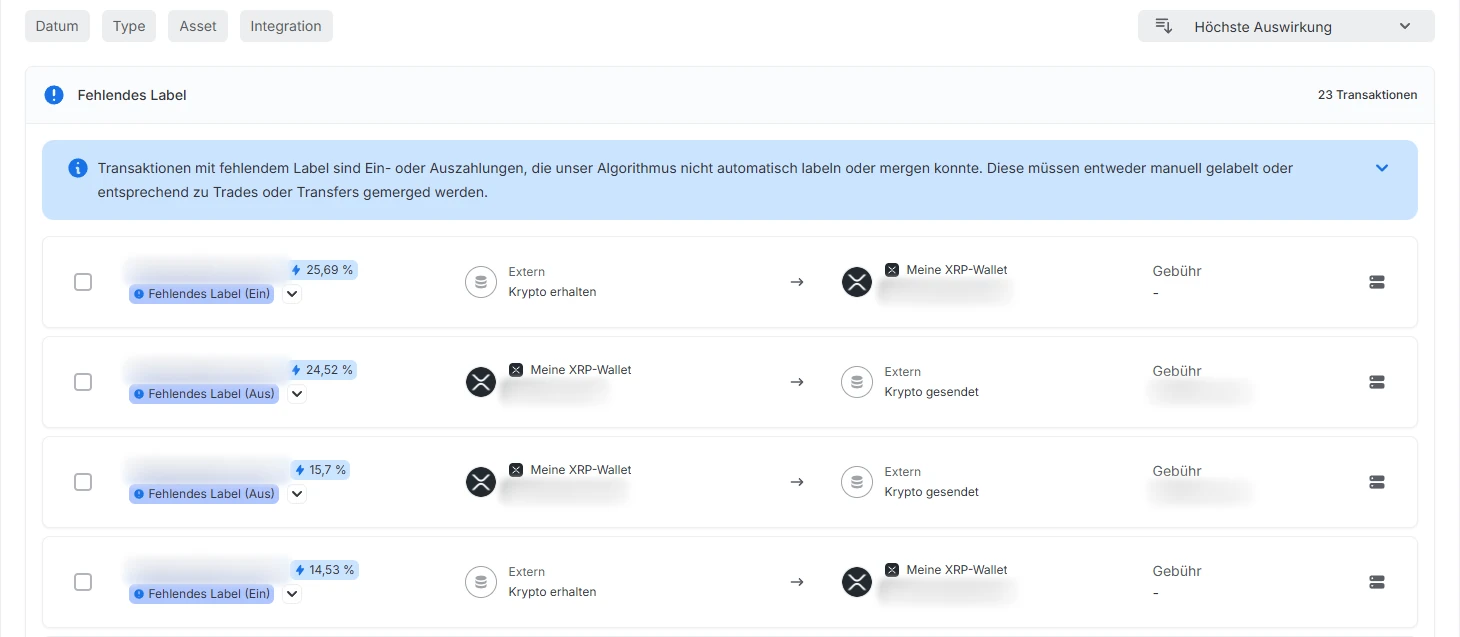The image size is (1460, 637).
Task: Click the arrow icon in the 15,7 % row
Action: click(x=797, y=482)
